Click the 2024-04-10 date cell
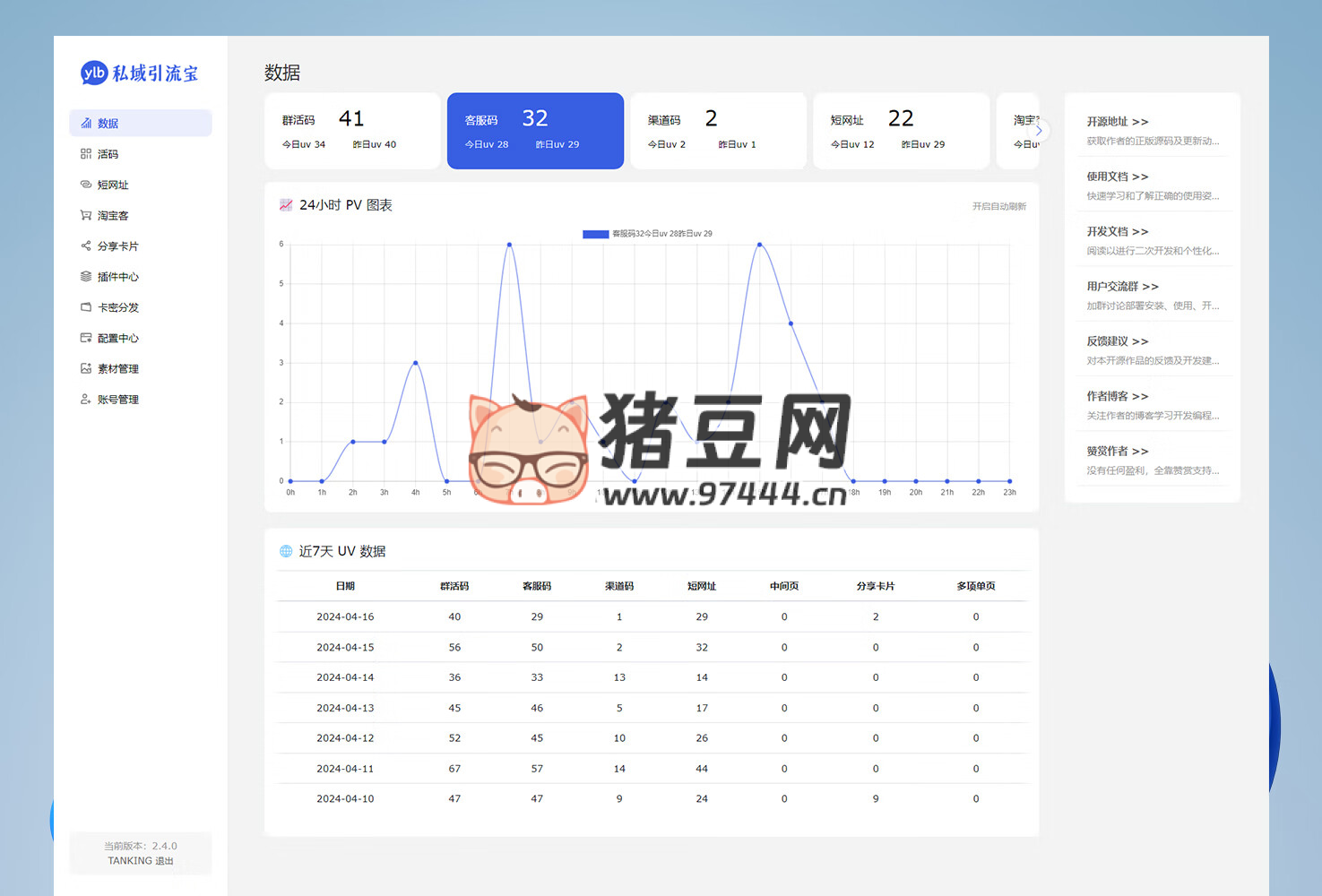 tap(345, 798)
